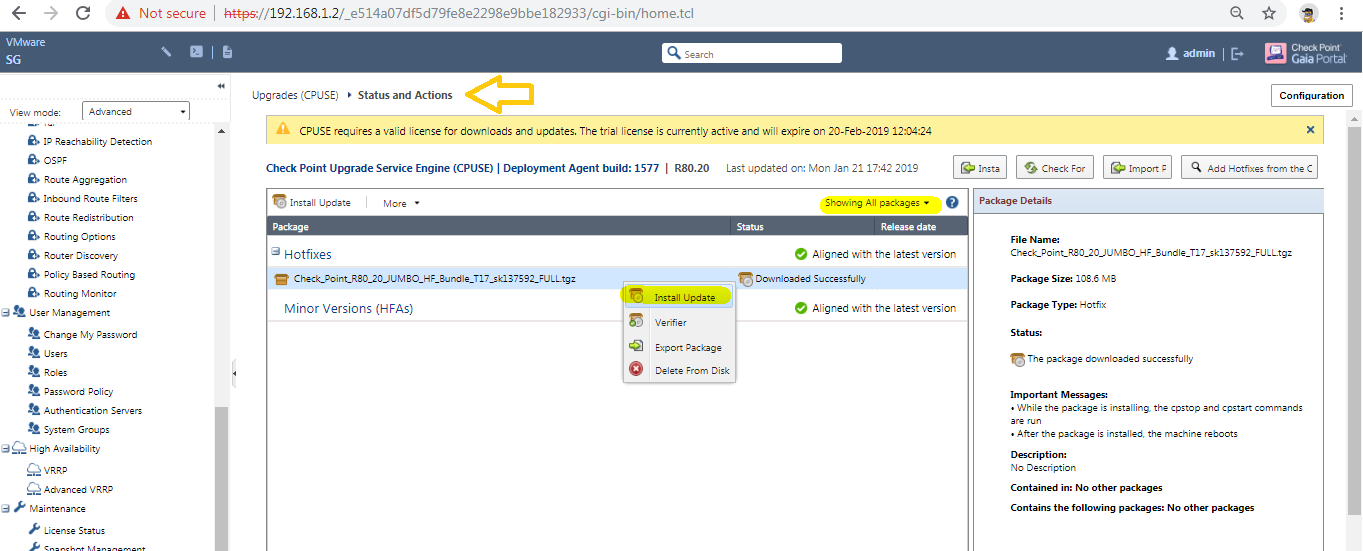Open VRRP in navigation tree

[x=56, y=470]
